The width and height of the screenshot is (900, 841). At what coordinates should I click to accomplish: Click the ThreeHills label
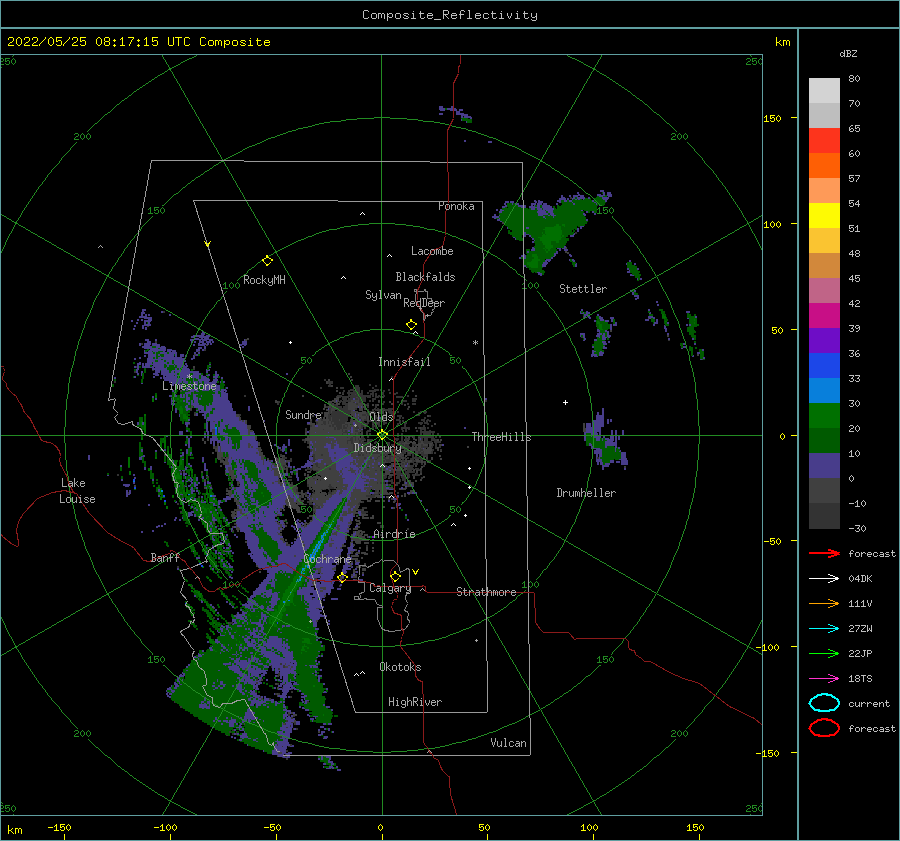pos(501,437)
